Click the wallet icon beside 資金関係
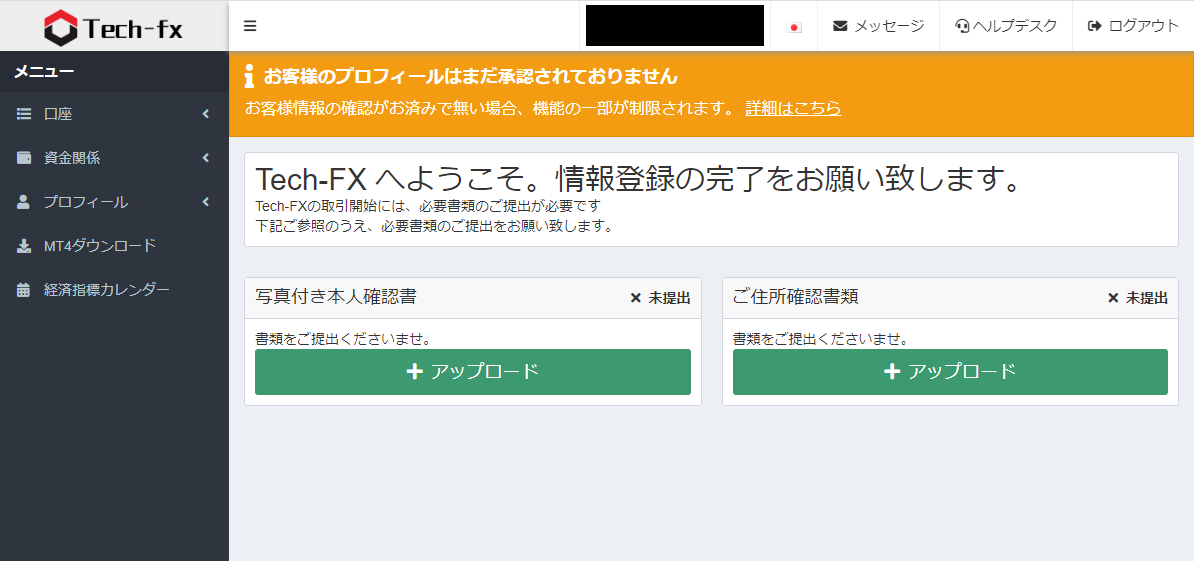The width and height of the screenshot is (1194, 561). tap(24, 158)
